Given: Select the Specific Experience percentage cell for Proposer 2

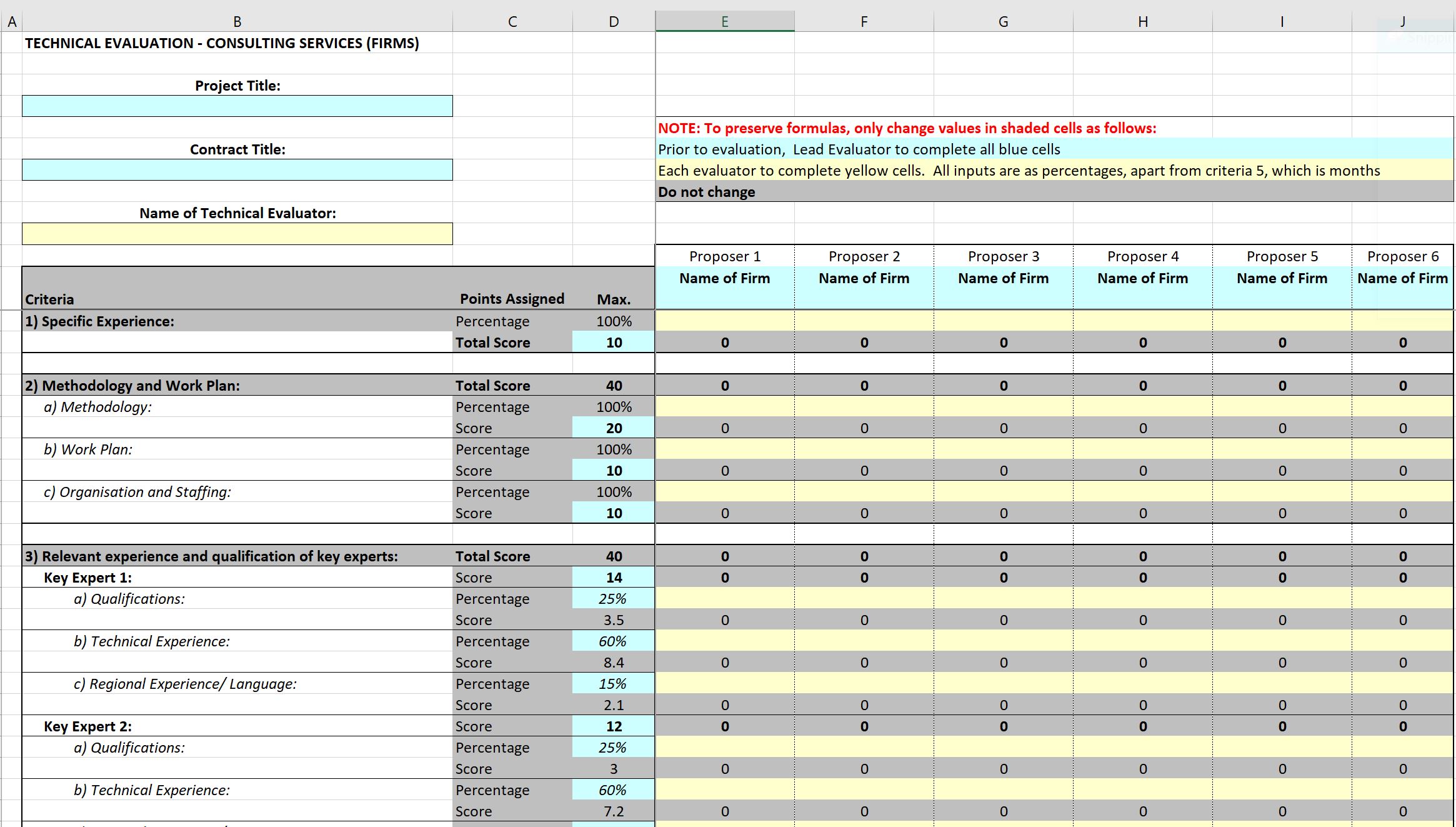Looking at the screenshot, I should 864,321.
